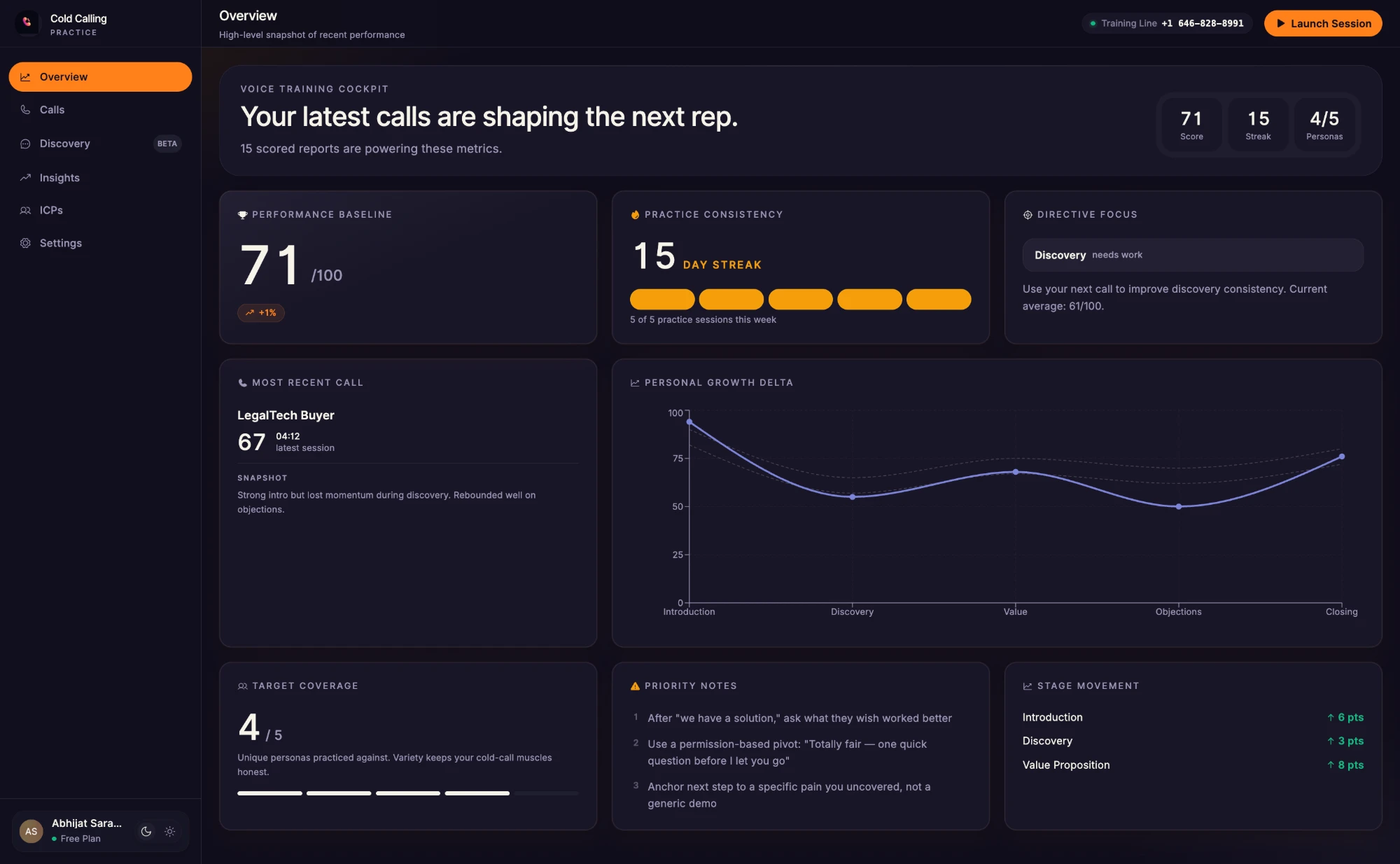Switch to light mode with the sun icon
The width and height of the screenshot is (1400, 864).
169,832
